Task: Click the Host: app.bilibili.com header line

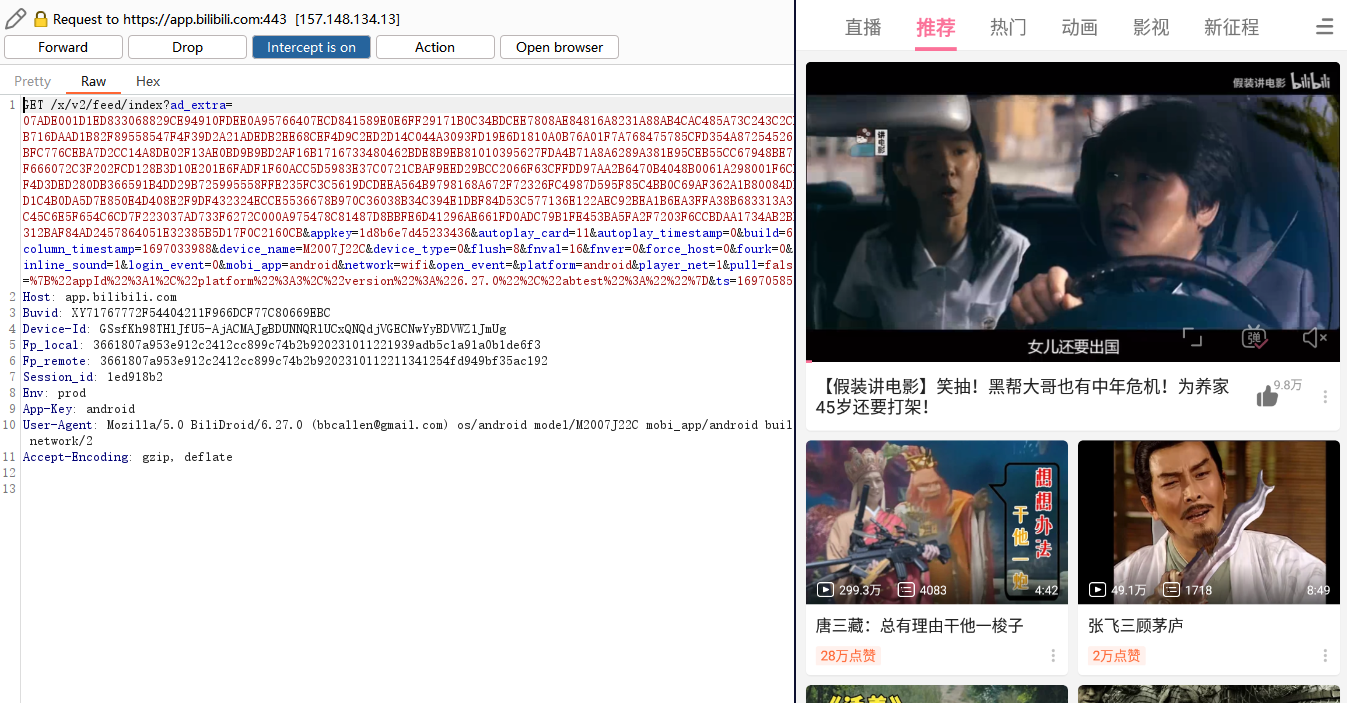Action: point(100,297)
